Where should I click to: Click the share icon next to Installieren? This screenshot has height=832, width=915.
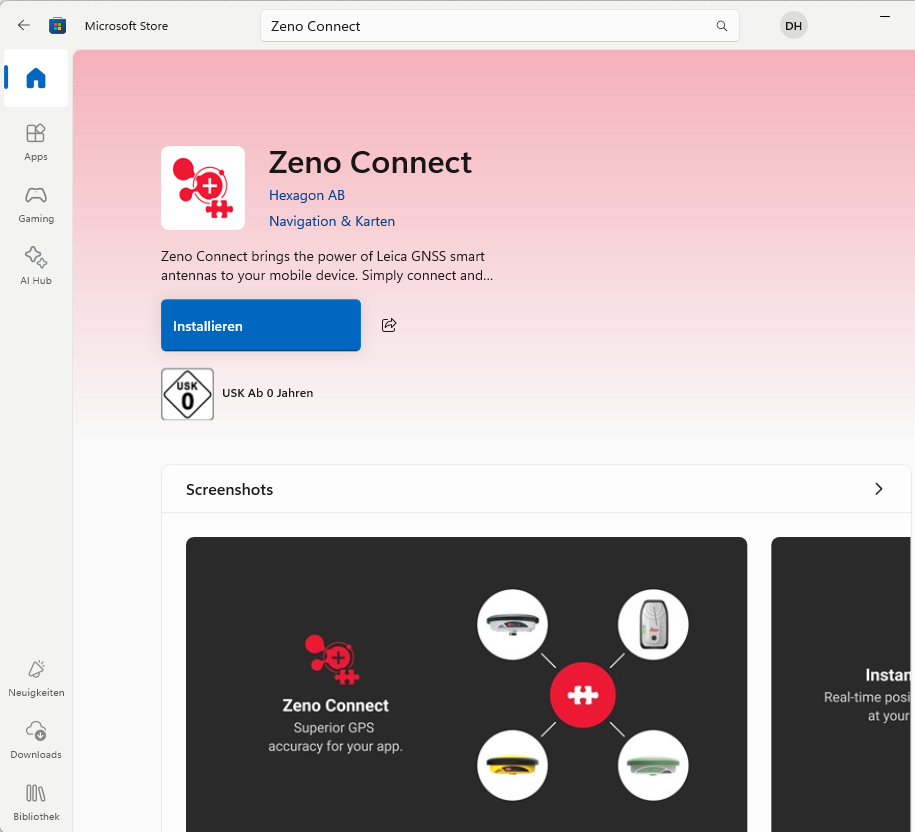point(389,325)
